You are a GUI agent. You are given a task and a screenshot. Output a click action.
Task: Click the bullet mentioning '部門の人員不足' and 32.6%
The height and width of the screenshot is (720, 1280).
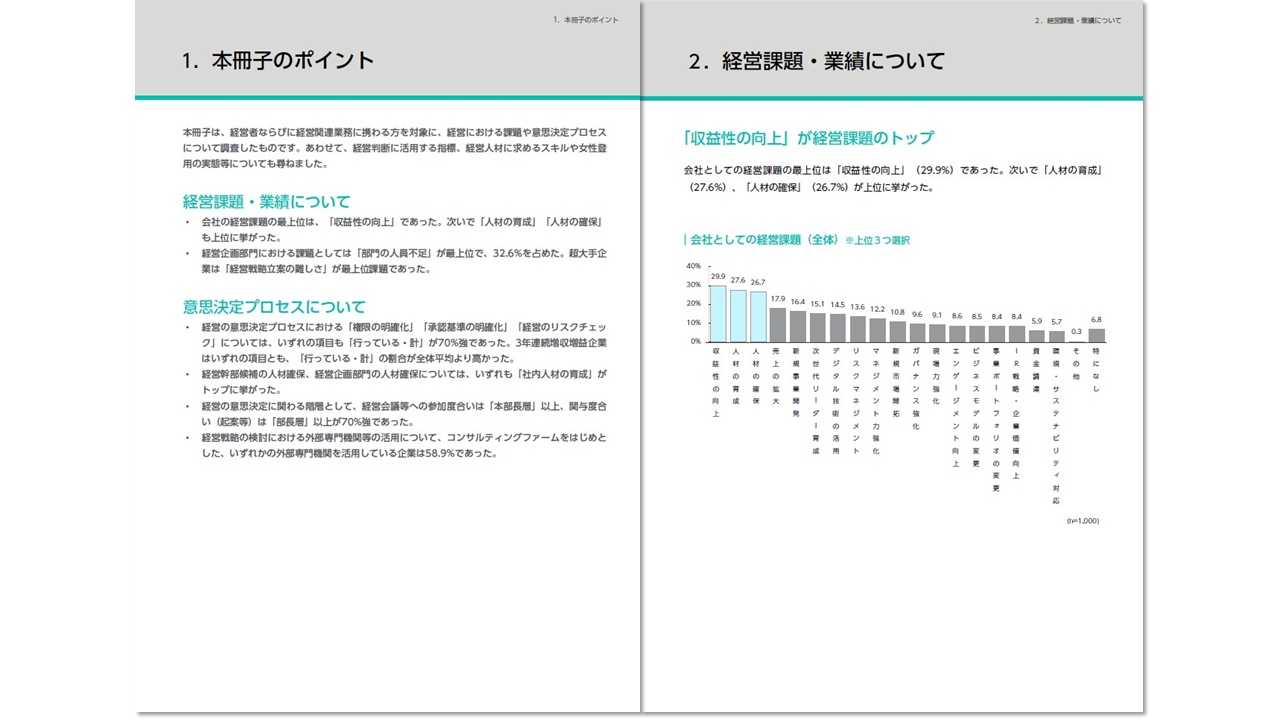400,260
